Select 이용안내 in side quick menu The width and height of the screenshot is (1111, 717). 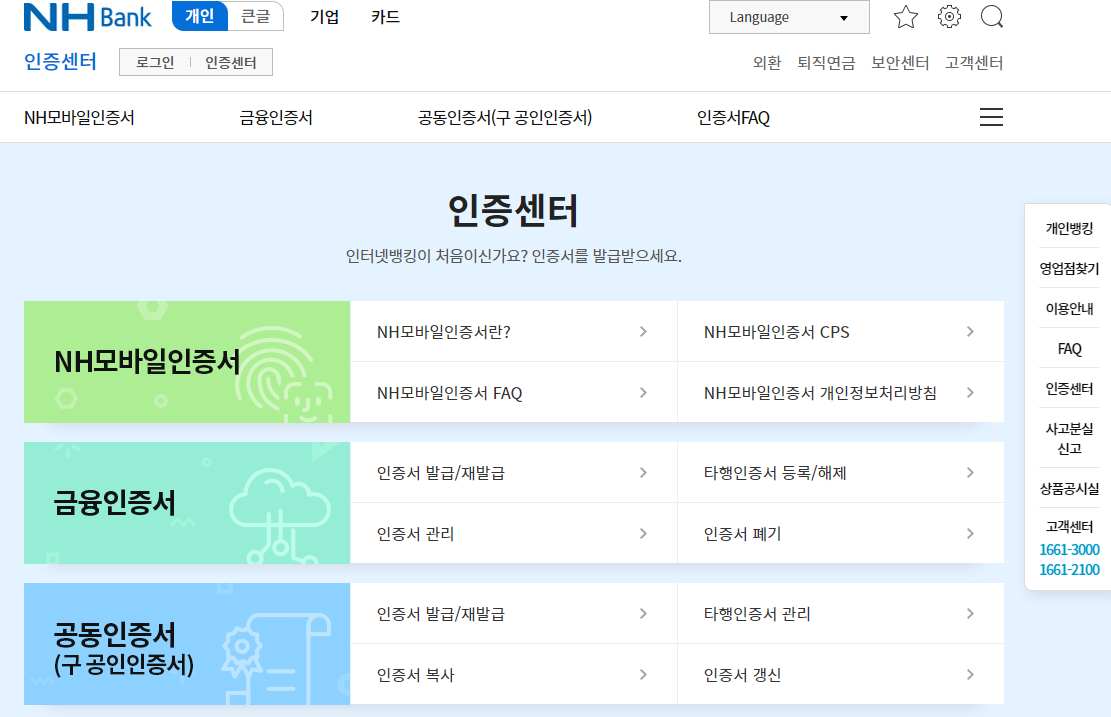(1069, 308)
